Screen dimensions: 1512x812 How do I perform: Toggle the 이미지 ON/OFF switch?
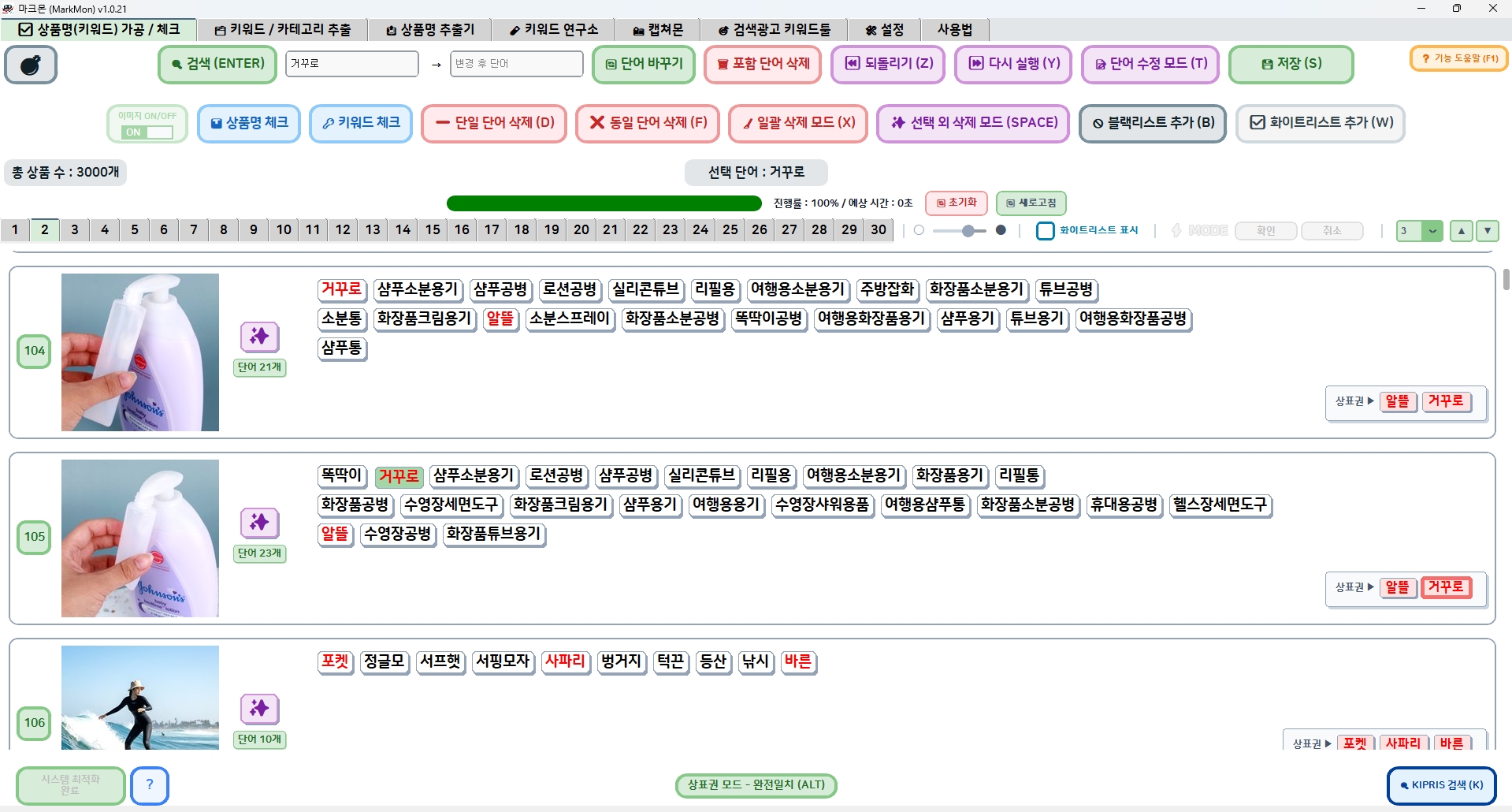tap(148, 132)
